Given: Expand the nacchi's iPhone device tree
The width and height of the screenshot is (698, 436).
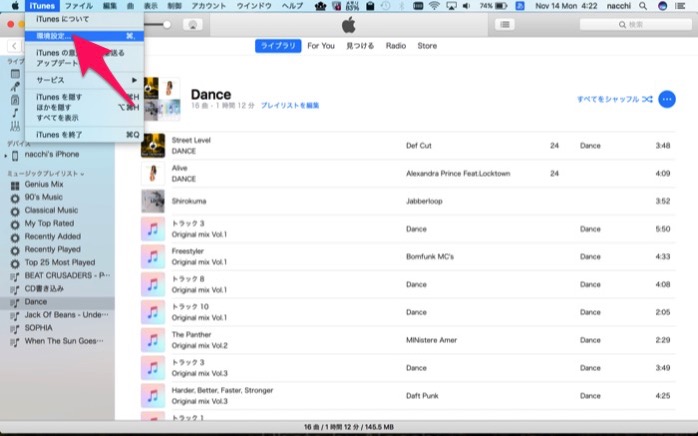Looking at the screenshot, I should point(5,155).
